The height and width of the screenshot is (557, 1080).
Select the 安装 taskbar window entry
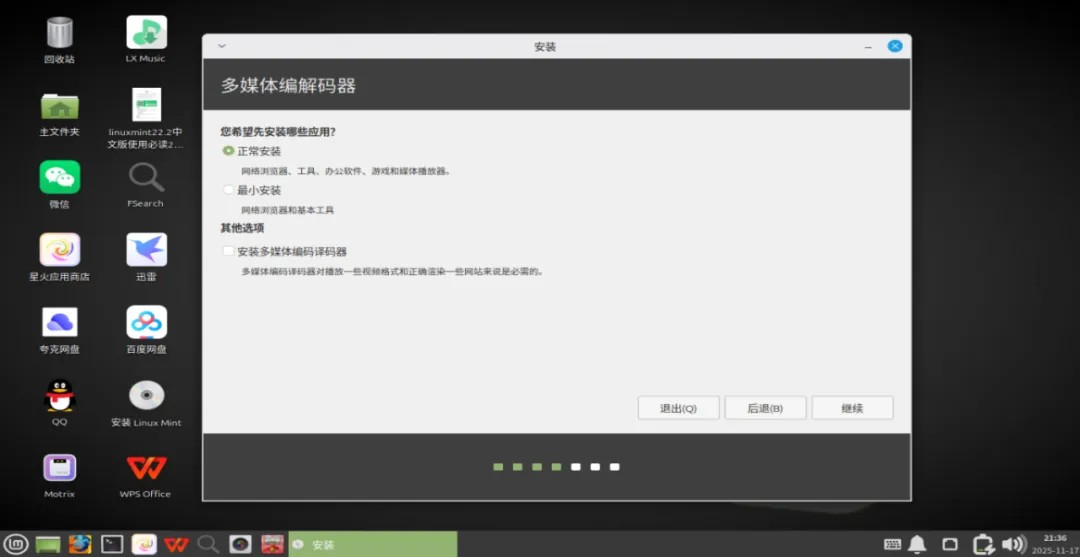(373, 544)
